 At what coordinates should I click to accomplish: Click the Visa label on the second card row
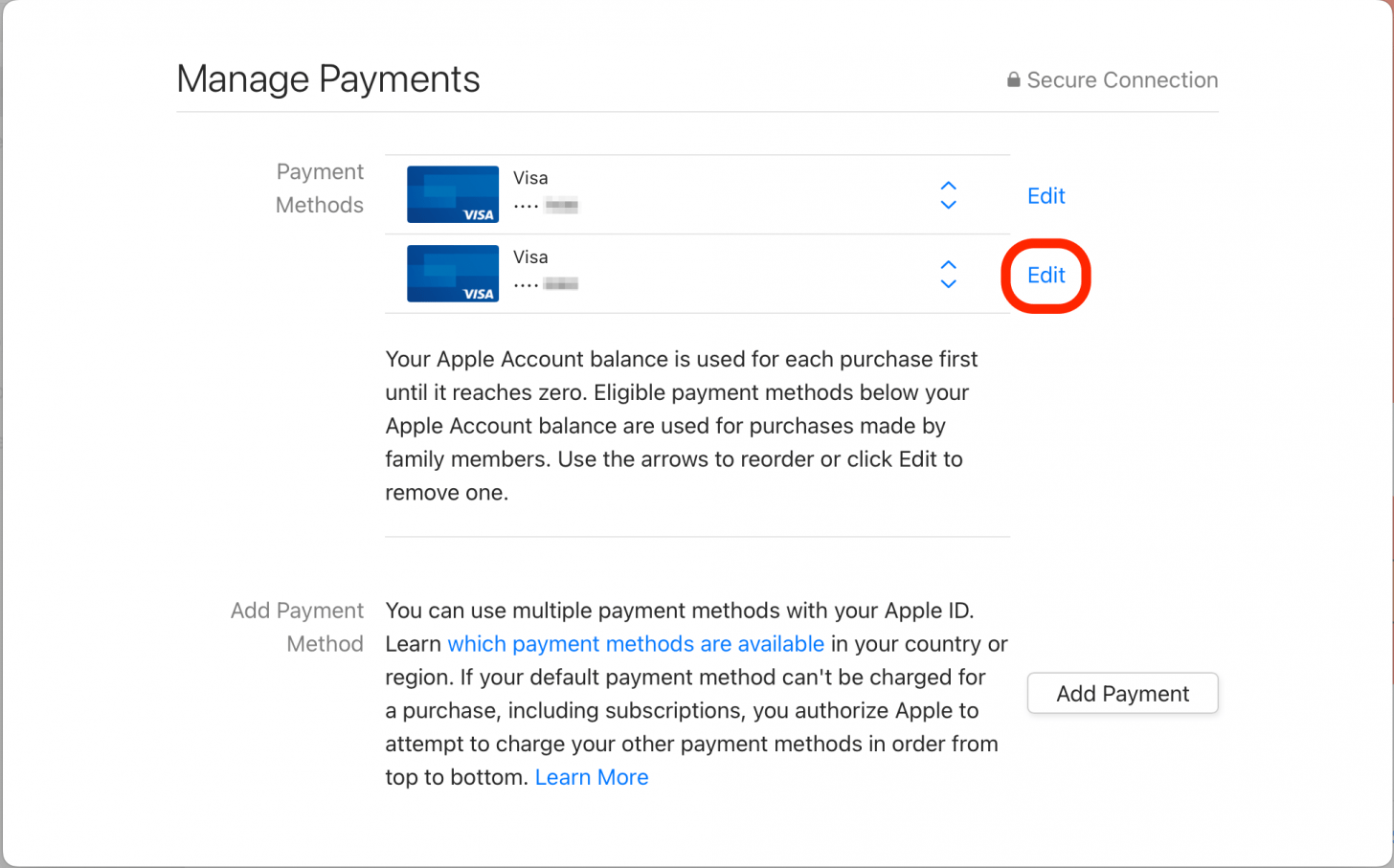pyautogui.click(x=530, y=256)
